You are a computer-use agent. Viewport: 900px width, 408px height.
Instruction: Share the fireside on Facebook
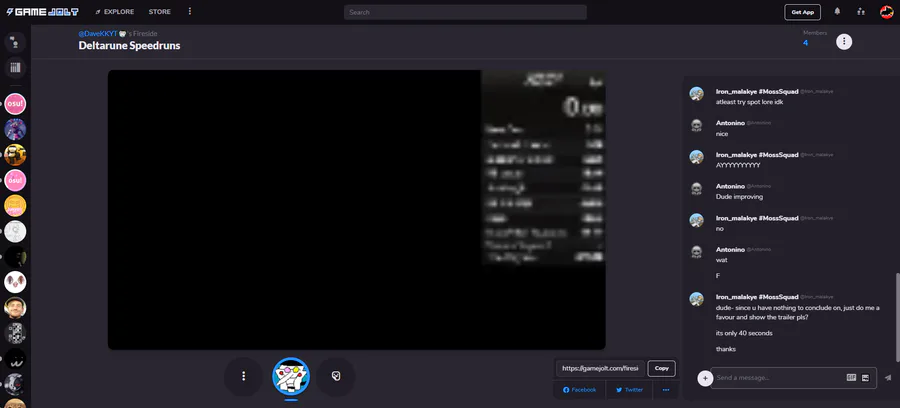tap(579, 390)
